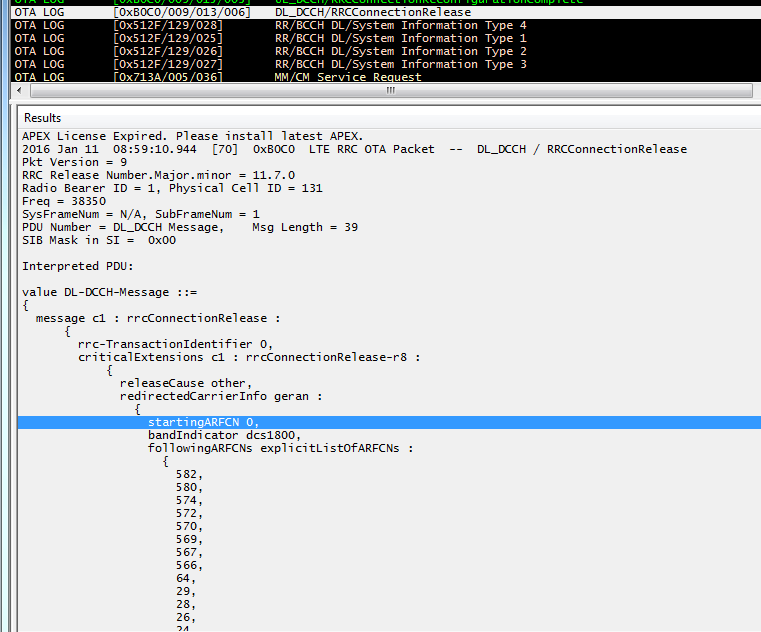761x632 pixels.
Task: Click the bandIndicator dcs1800 line
Action: point(225,435)
